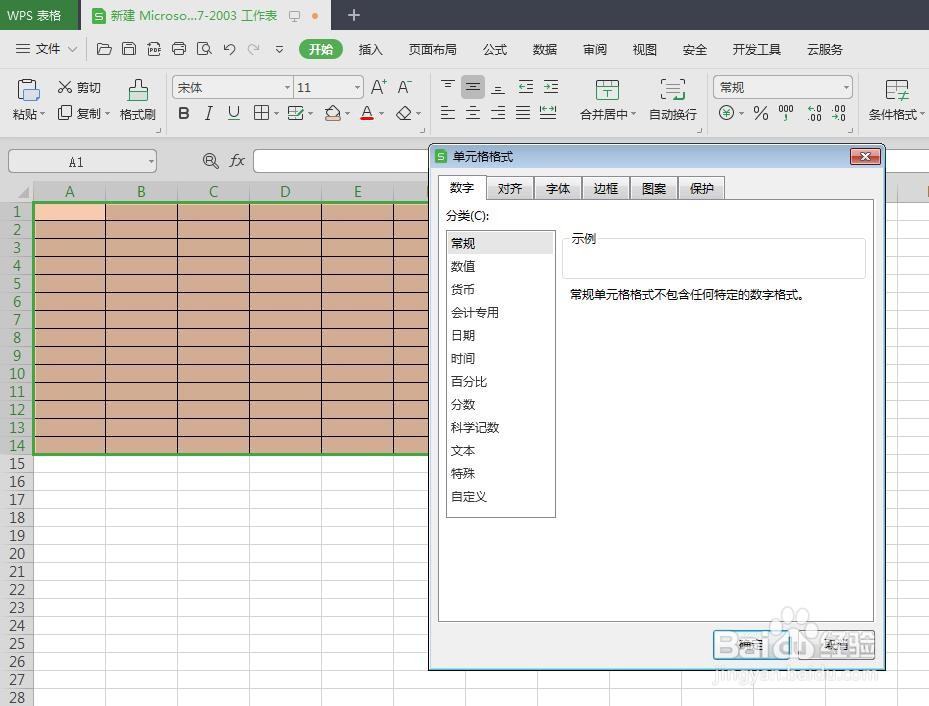Open the number format dropdown showing 常规

(780, 87)
